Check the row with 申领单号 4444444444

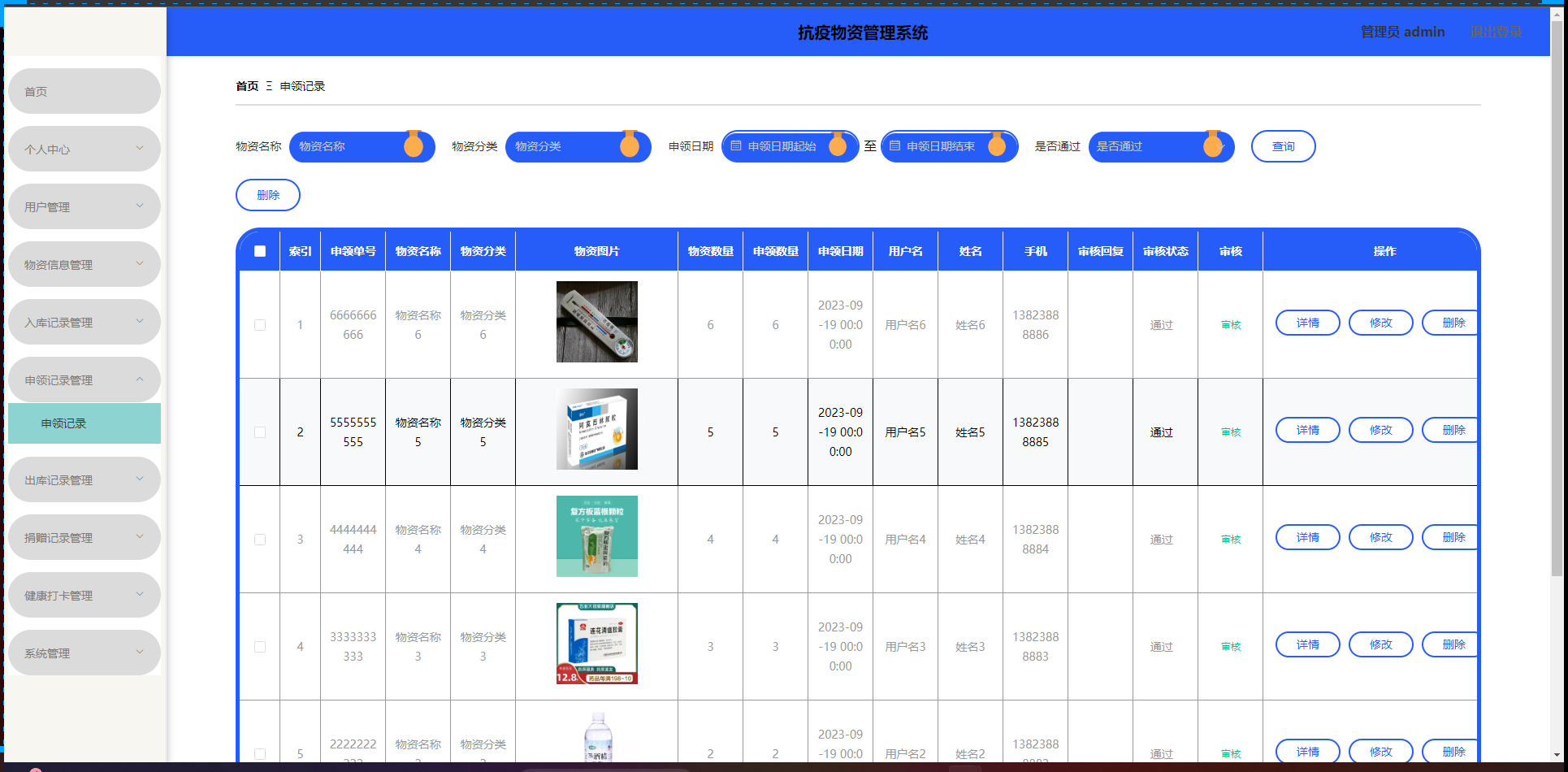click(260, 540)
